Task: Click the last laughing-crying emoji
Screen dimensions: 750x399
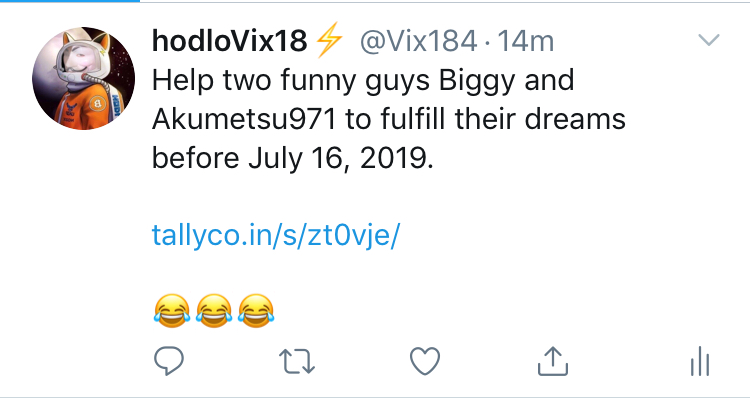Action: 256,311
